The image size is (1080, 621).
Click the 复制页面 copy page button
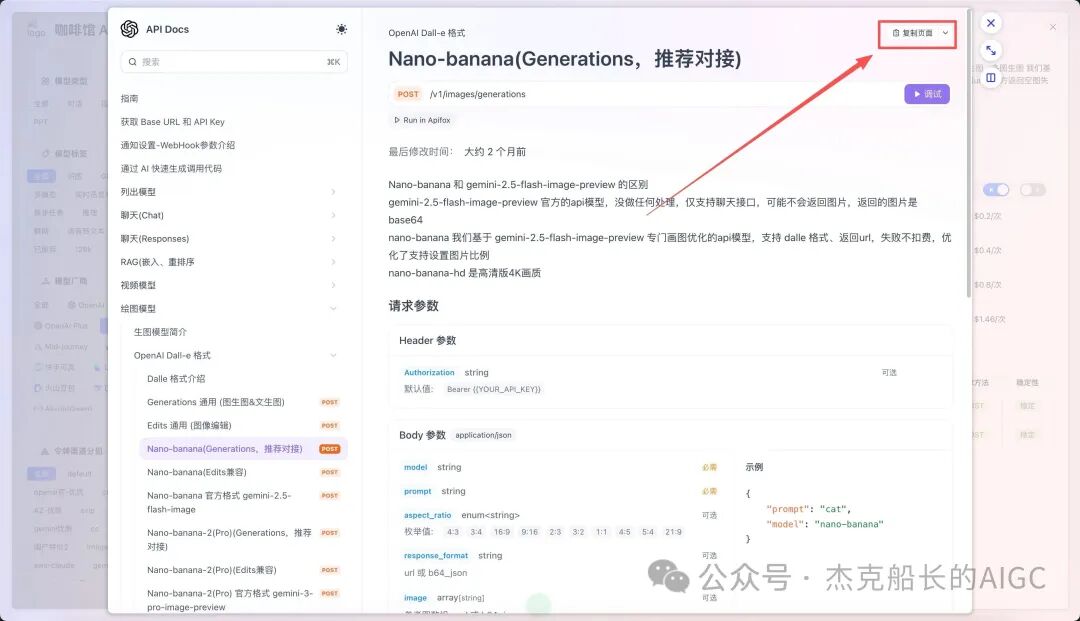point(911,33)
